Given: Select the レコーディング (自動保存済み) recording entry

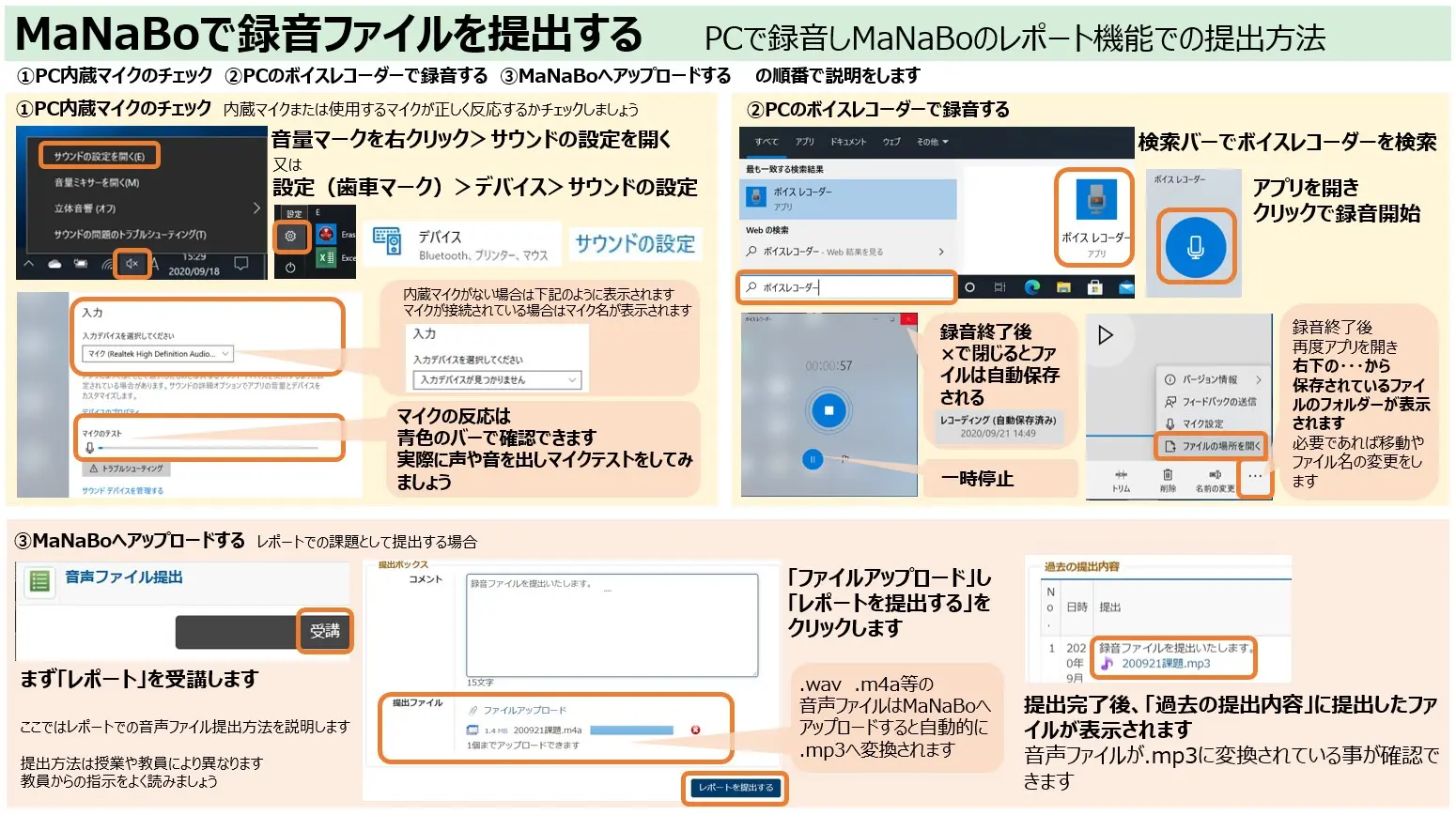Looking at the screenshot, I should click(998, 426).
